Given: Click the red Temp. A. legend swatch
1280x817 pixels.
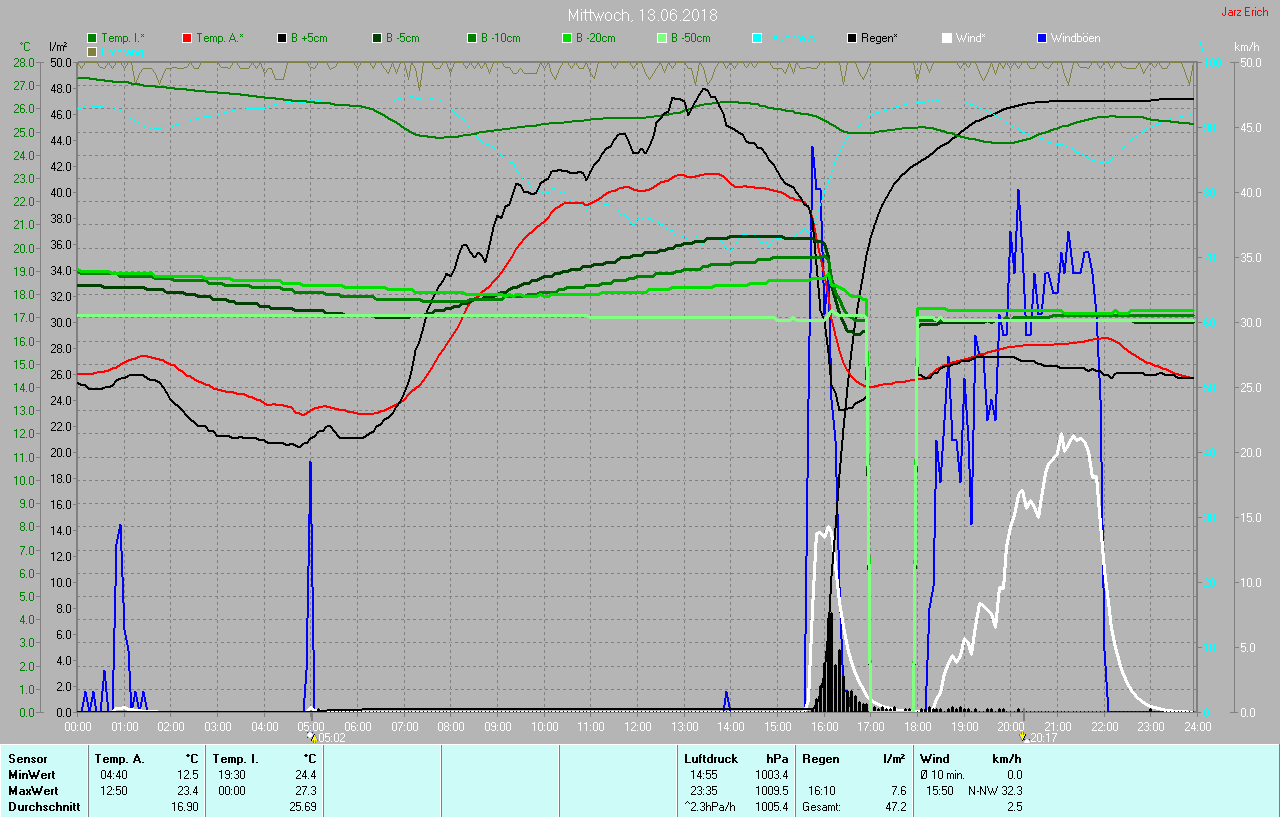Looking at the screenshot, I should pyautogui.click(x=188, y=38).
